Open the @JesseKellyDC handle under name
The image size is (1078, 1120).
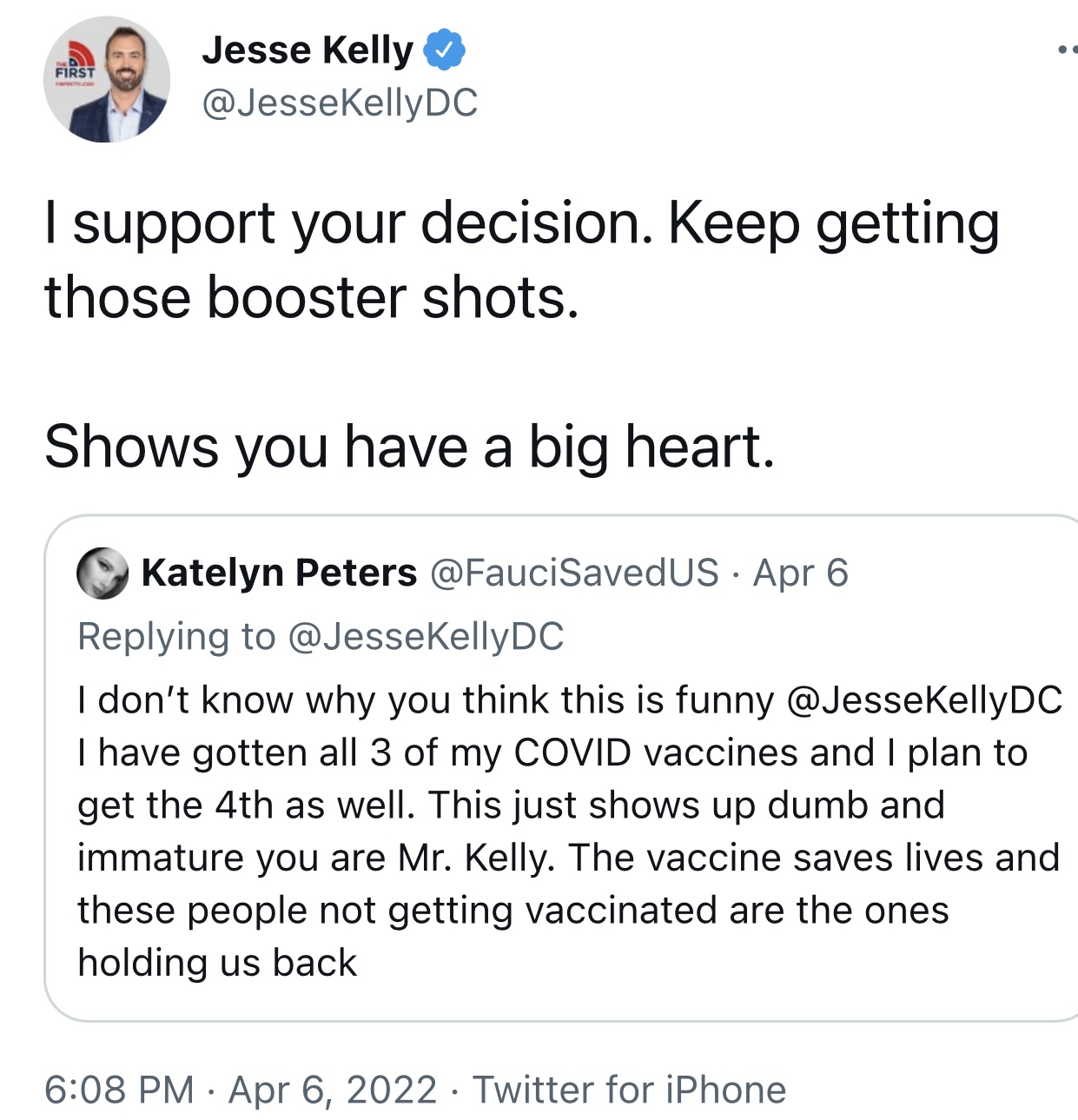point(340,103)
